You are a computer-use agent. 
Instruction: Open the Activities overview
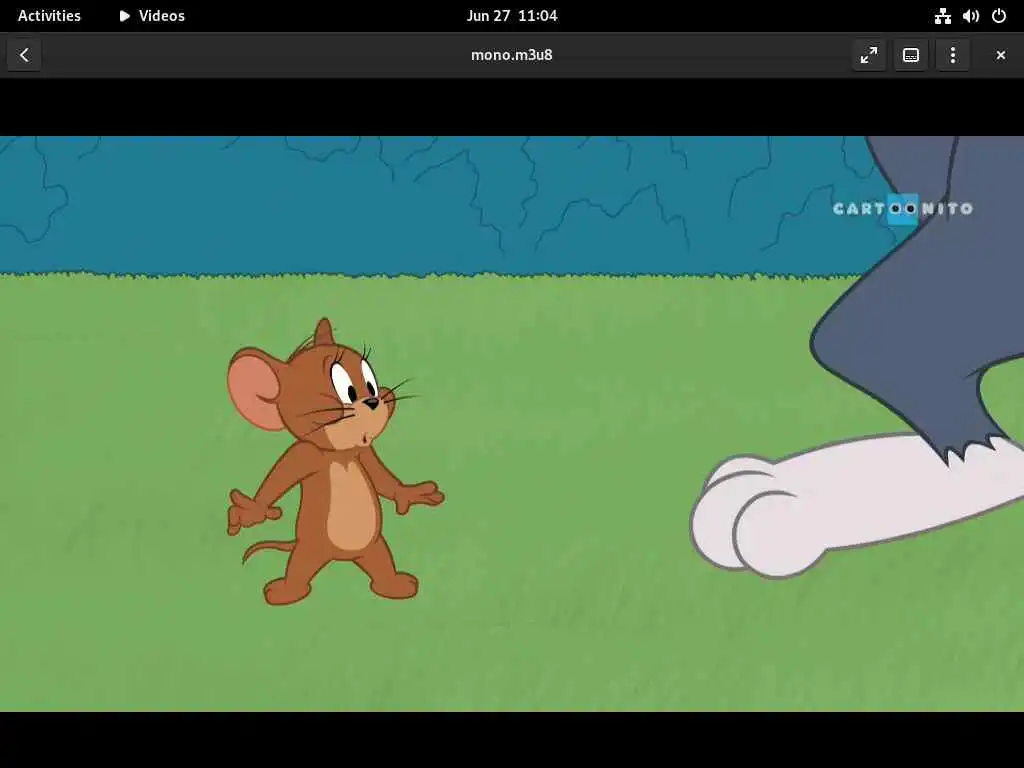49,16
